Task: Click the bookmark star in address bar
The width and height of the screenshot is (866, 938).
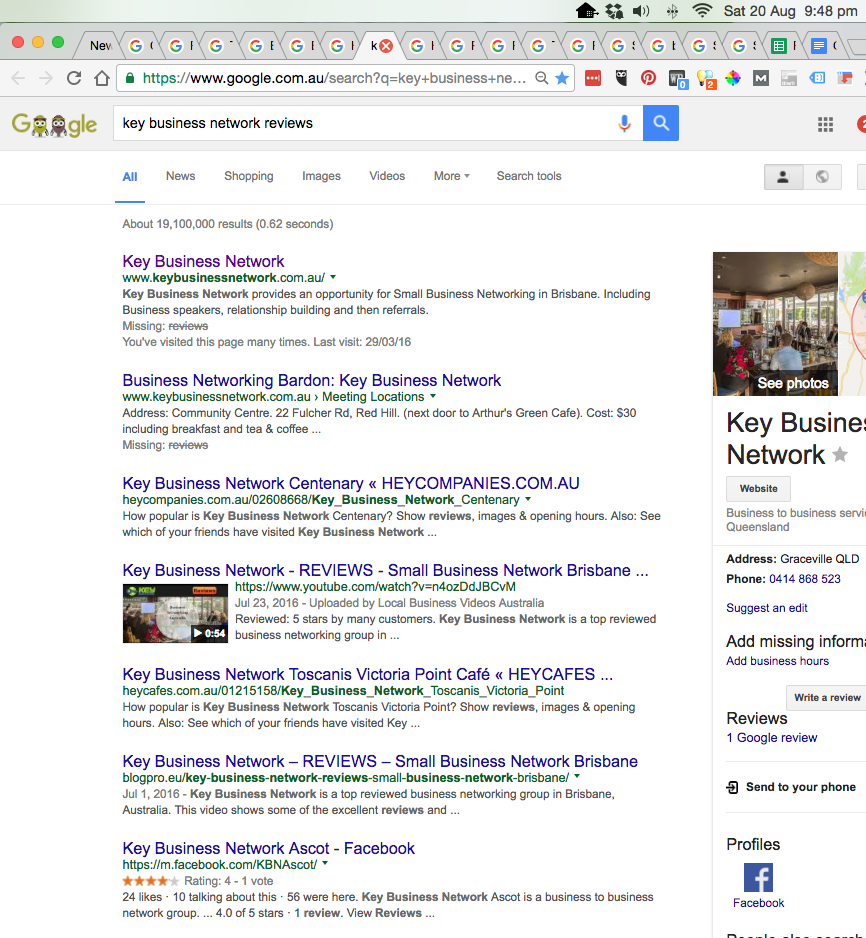Action: 562,78
